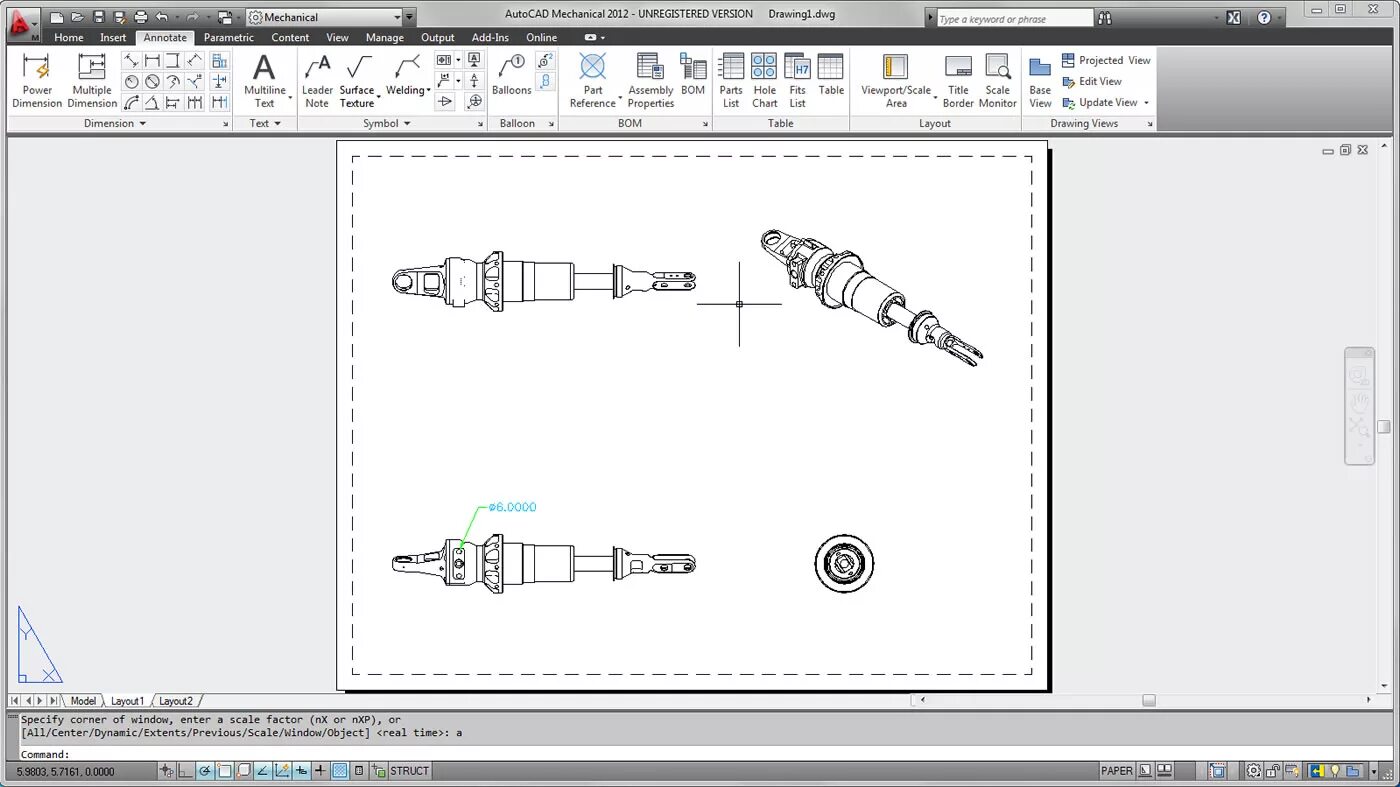The height and width of the screenshot is (787, 1400).
Task: Open Balloon panel dialog launcher
Action: pos(551,124)
